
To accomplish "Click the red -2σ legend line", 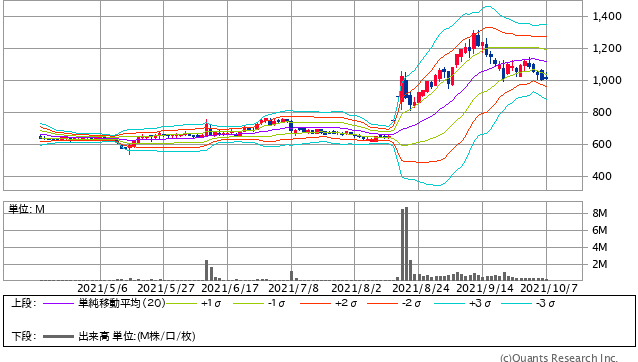I will [x=382, y=303].
